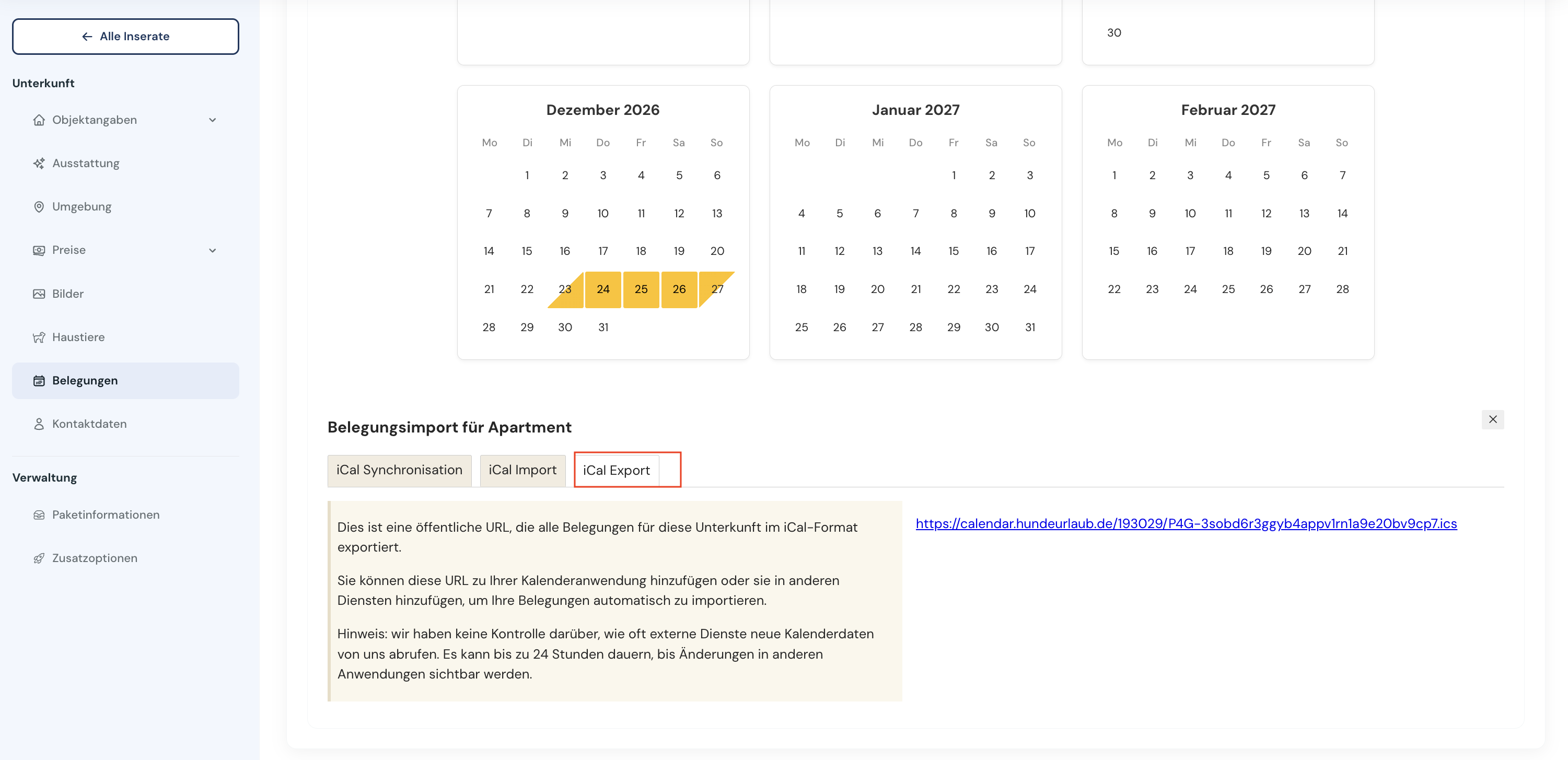Click the Ausstattung sparkle icon
The width and height of the screenshot is (1568, 760).
39,163
